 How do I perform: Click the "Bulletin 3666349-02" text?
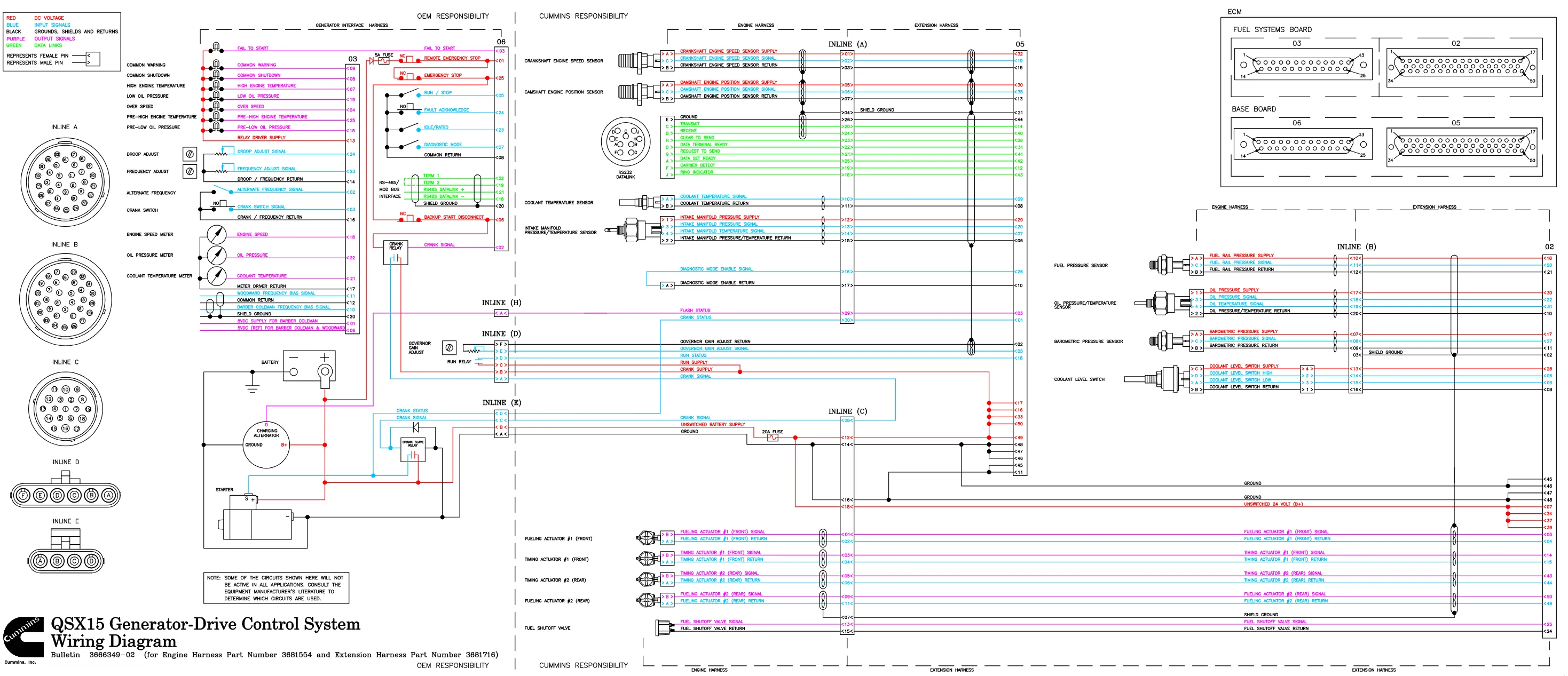[92, 655]
